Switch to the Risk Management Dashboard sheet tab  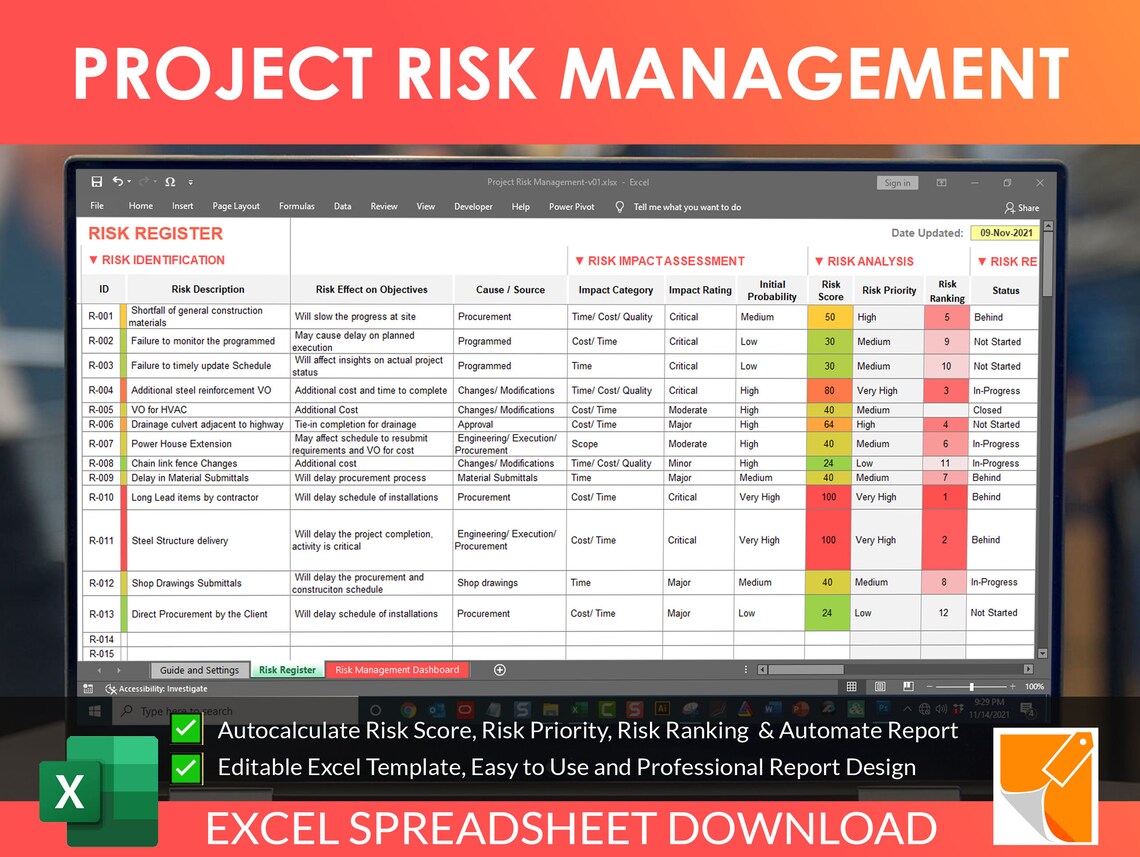tap(397, 669)
